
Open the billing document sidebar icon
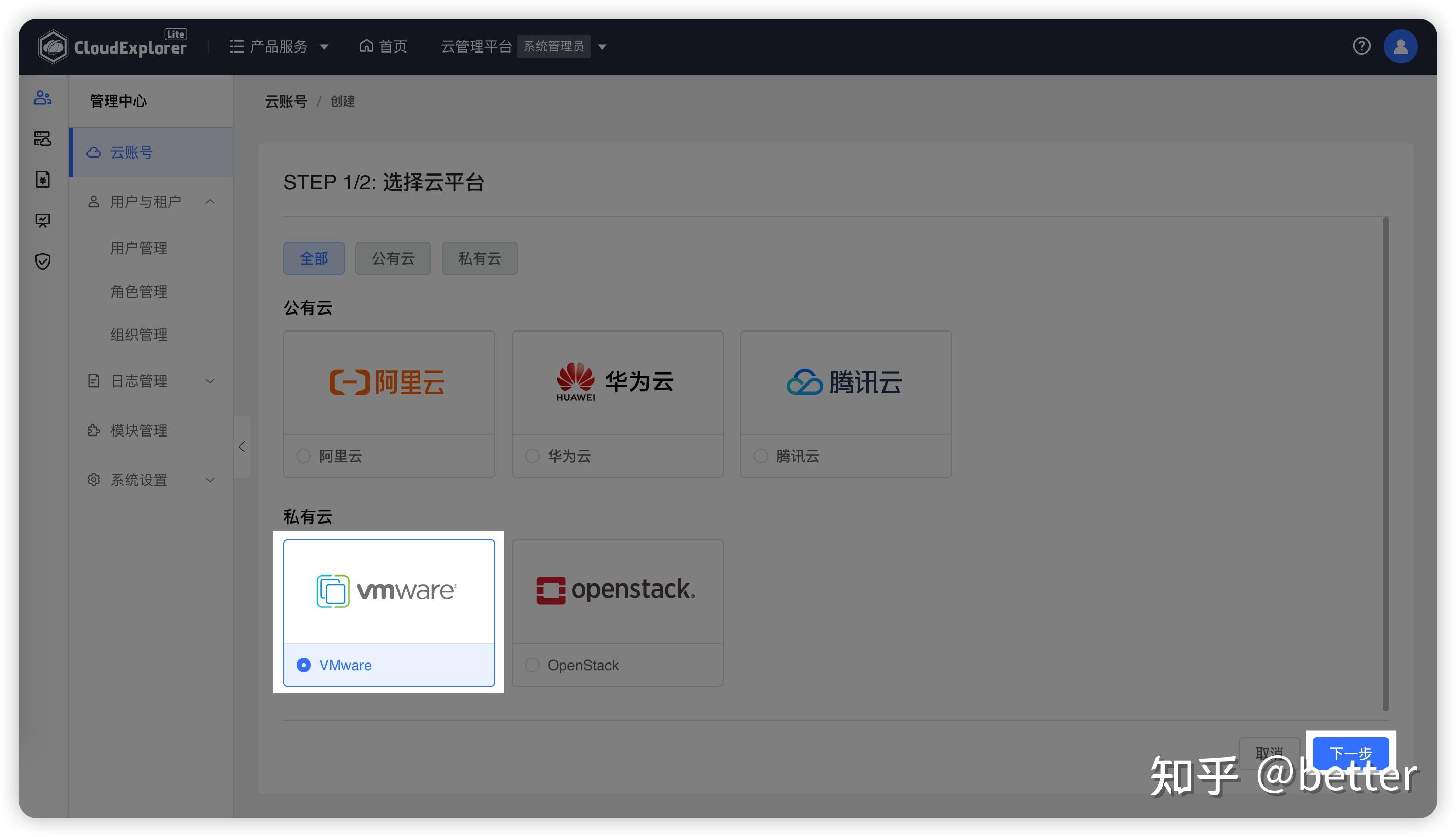tap(43, 179)
